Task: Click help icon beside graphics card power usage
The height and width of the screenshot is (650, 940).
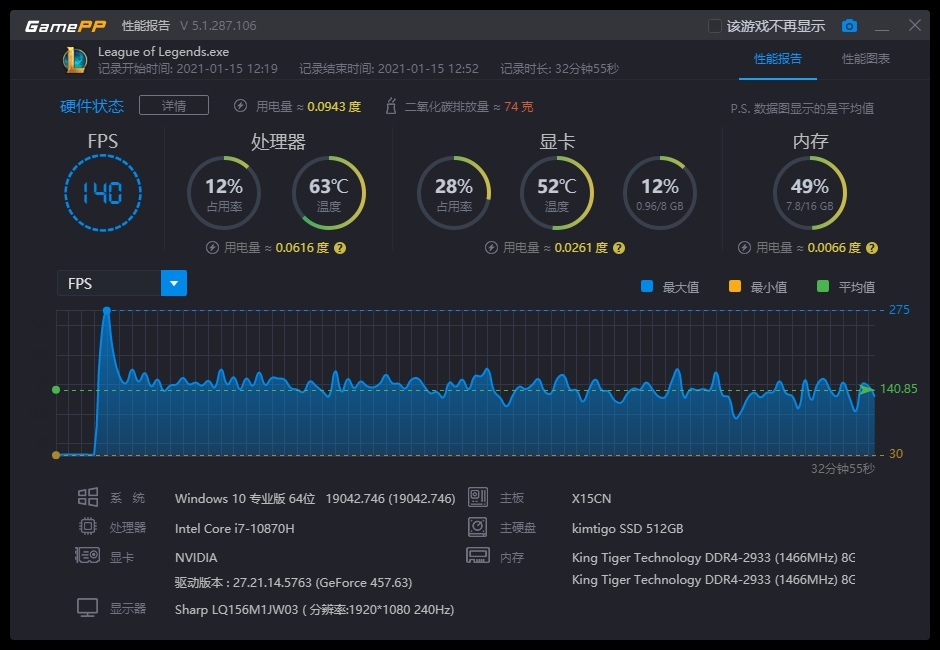Action: 619,248
